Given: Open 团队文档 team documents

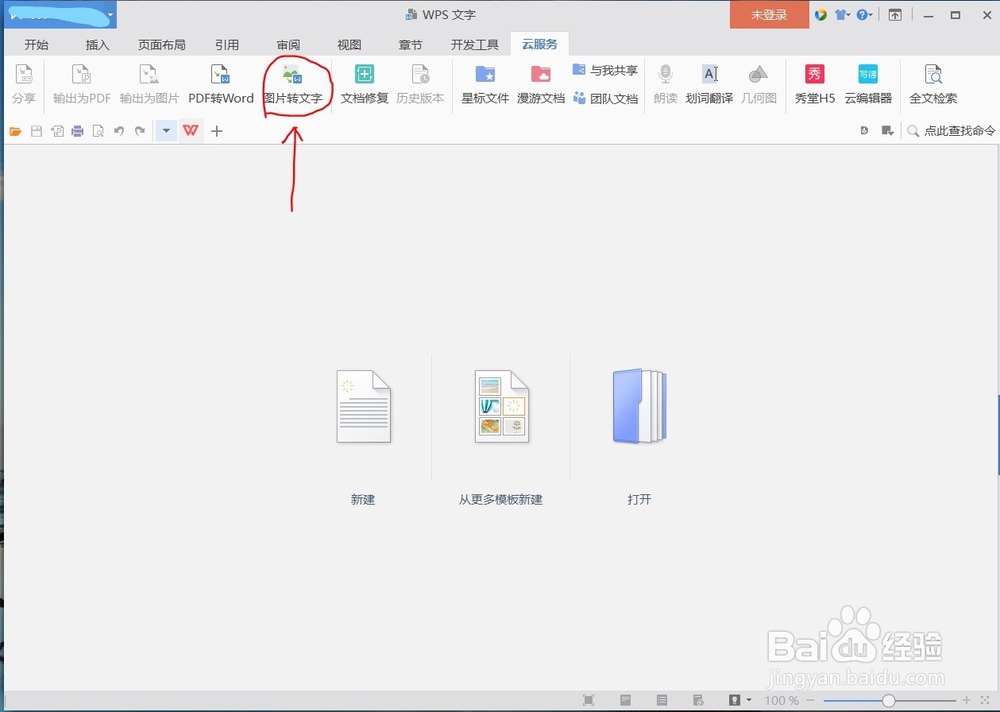Looking at the screenshot, I should (x=605, y=98).
